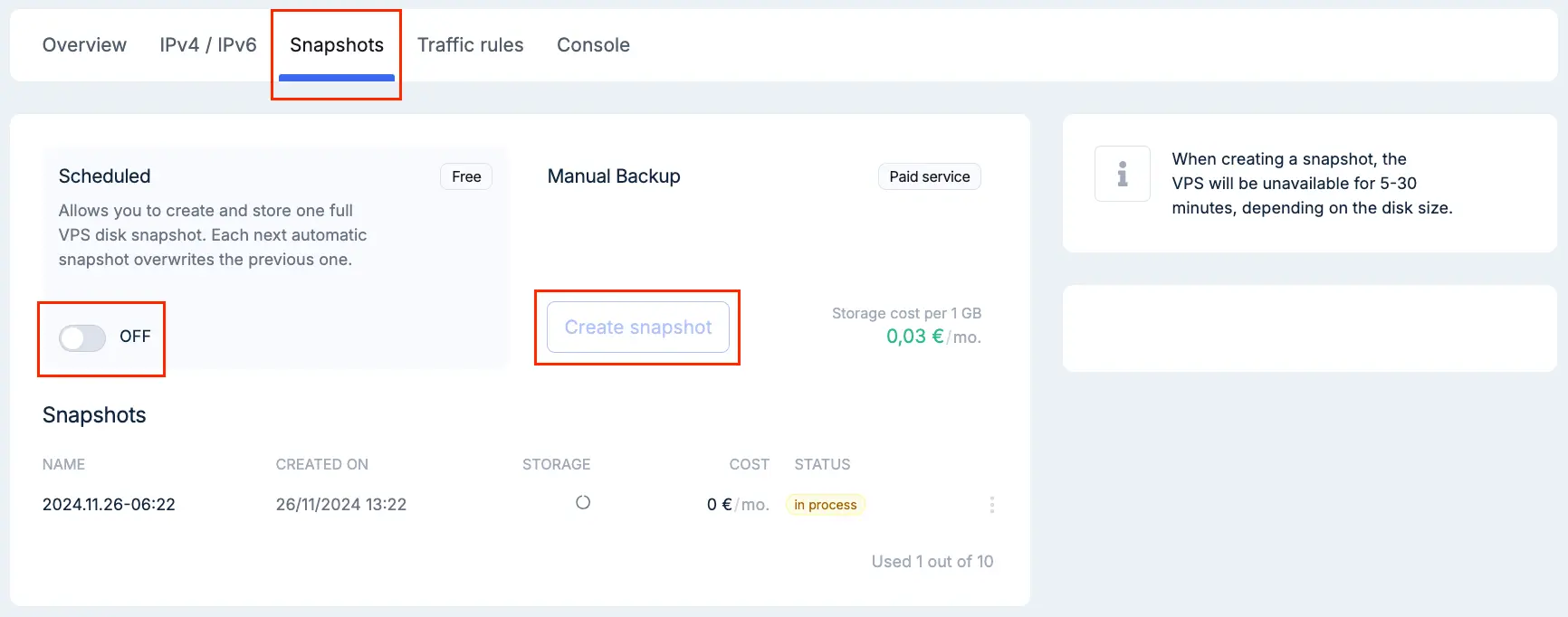
Task: Select the Snapshots tab
Action: pos(337,45)
